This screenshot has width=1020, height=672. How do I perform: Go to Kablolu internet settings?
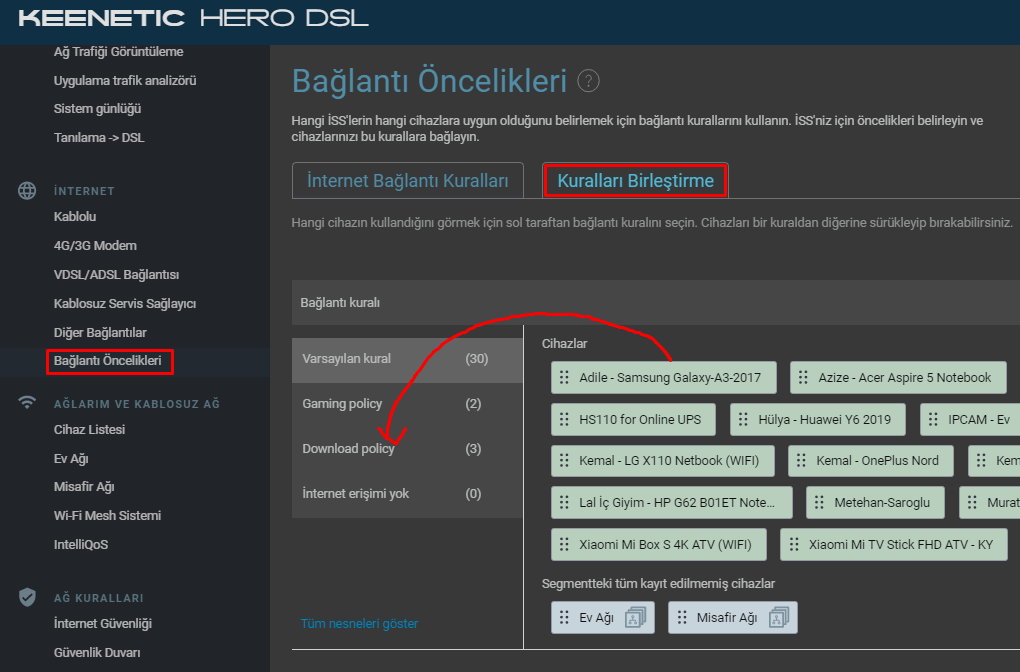pos(75,217)
